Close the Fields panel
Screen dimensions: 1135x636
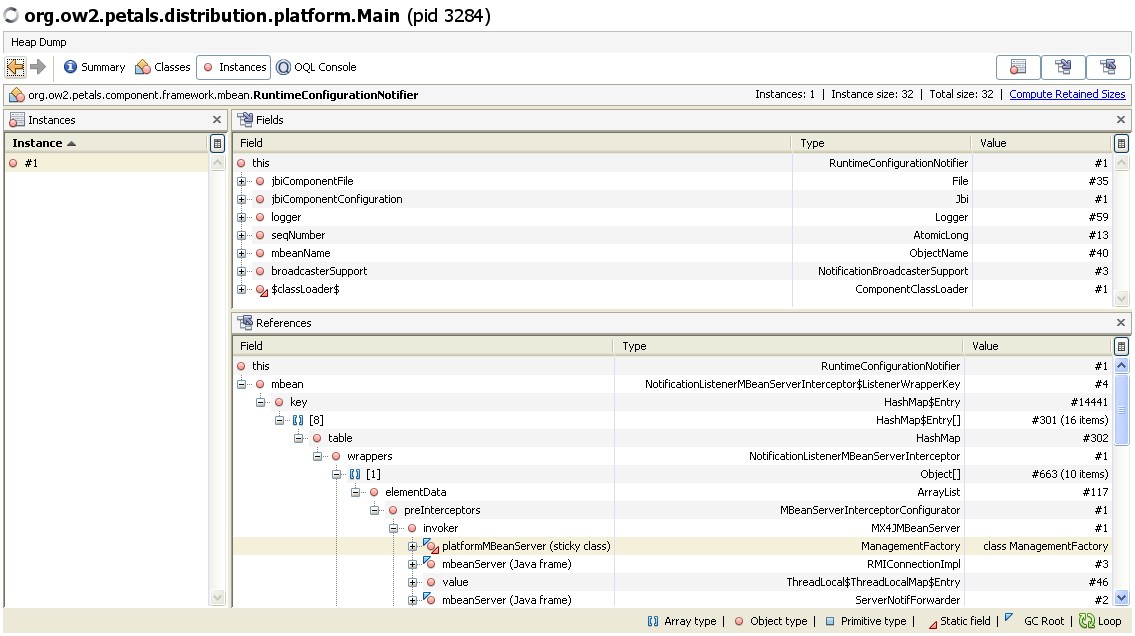1121,120
